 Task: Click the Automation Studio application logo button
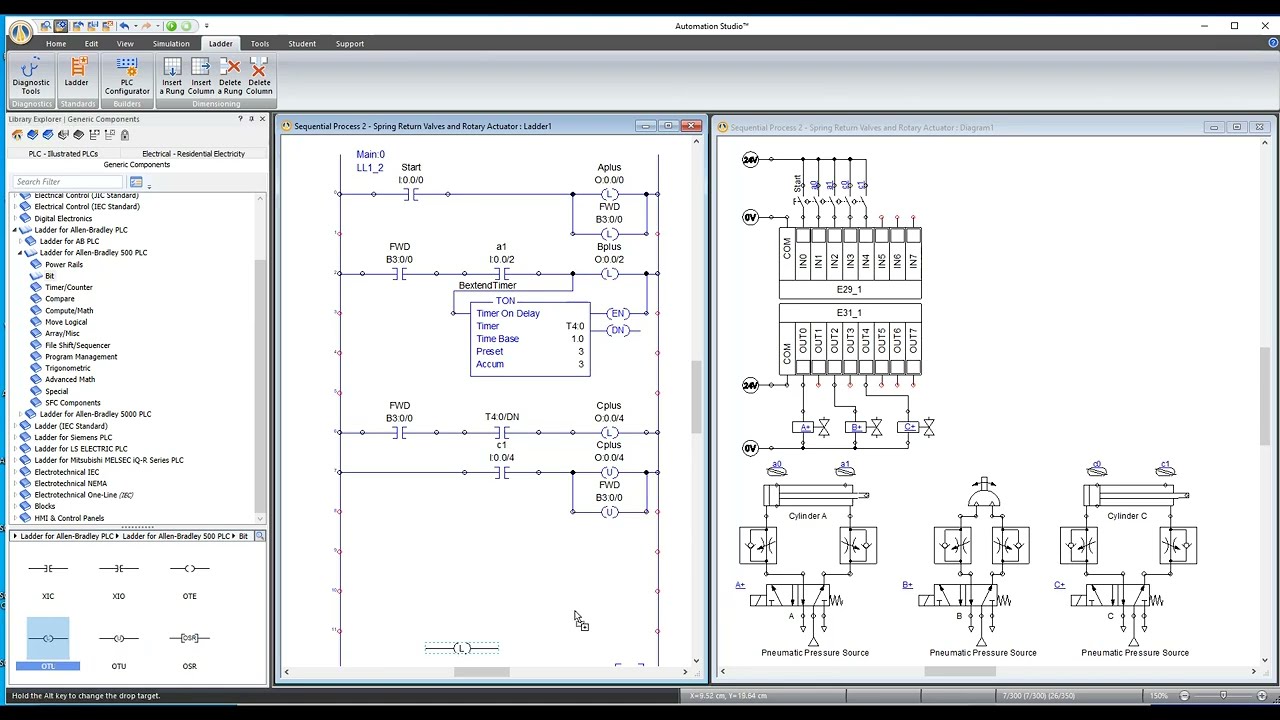(20, 31)
